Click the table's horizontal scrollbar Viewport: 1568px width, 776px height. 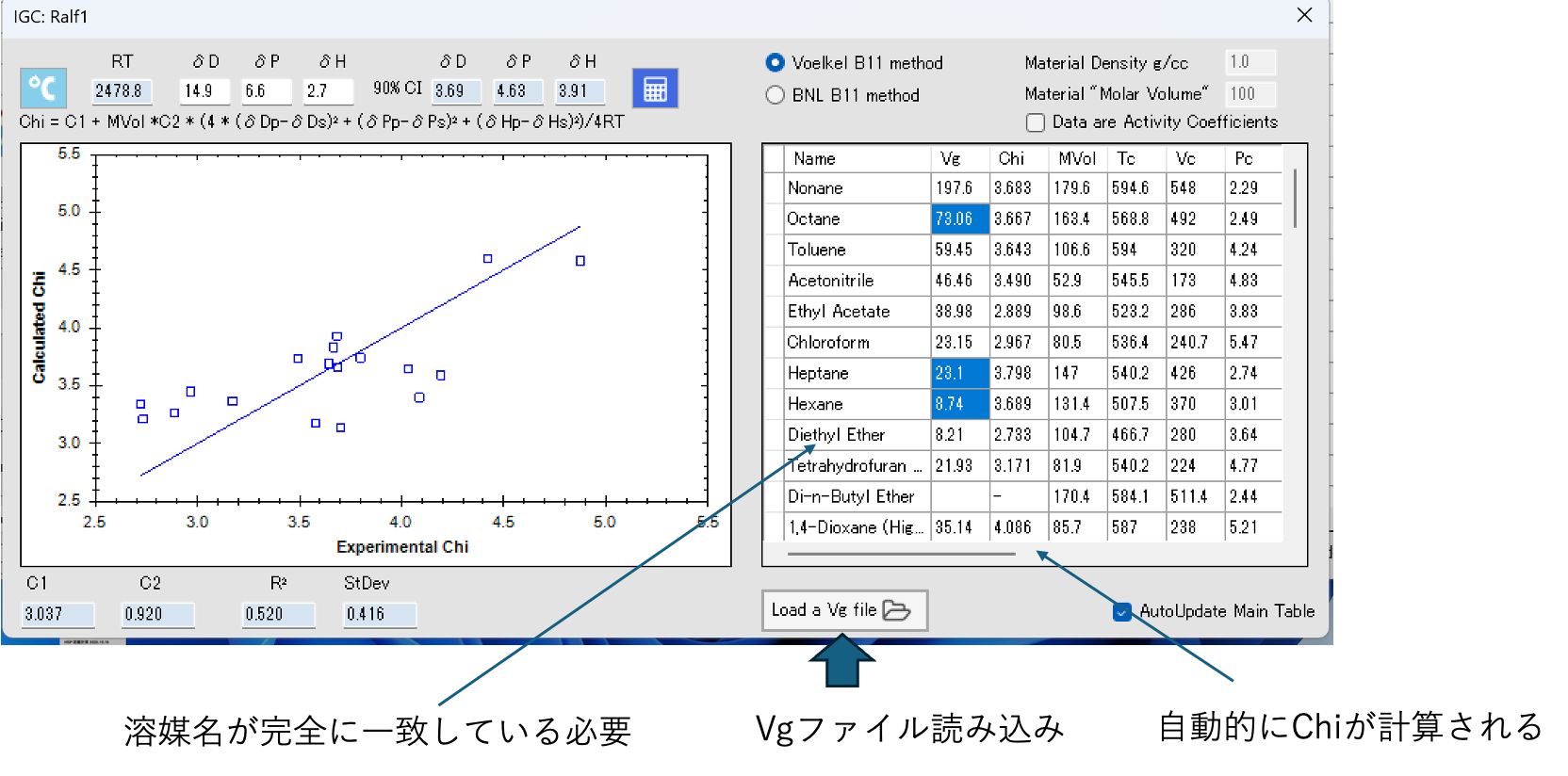(x=901, y=554)
